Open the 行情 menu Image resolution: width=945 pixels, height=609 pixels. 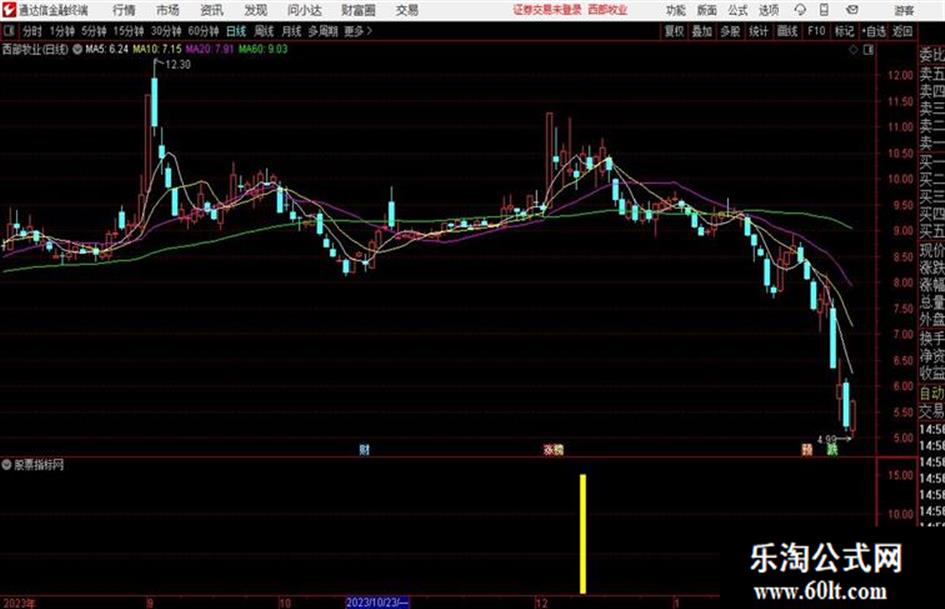[x=124, y=10]
